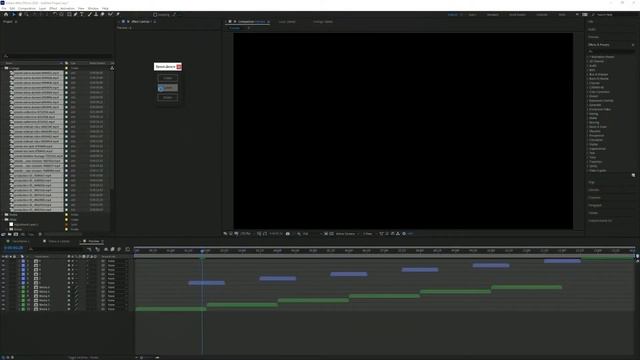Select the Rectangle shape tool

point(69,14)
